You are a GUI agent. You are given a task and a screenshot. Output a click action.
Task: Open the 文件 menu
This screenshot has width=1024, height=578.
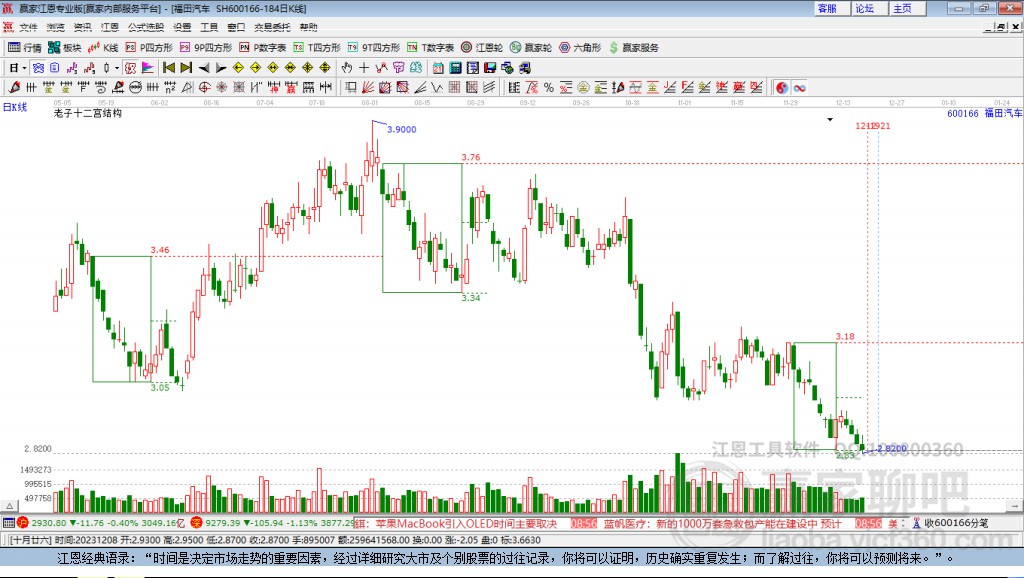28,27
